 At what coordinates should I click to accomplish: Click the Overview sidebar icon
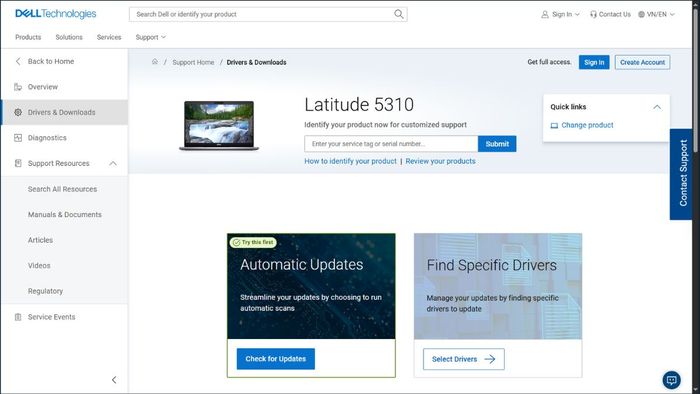pyautogui.click(x=18, y=87)
